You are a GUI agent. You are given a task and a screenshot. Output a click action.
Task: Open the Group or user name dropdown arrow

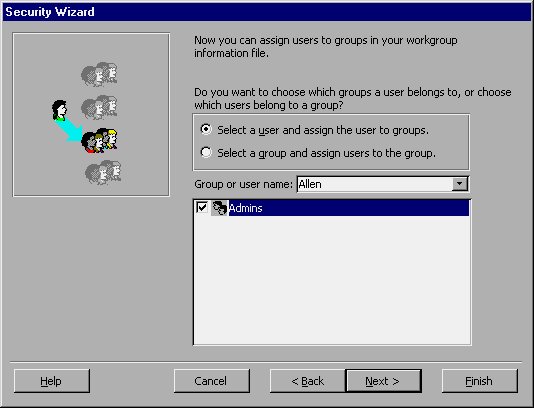point(459,184)
